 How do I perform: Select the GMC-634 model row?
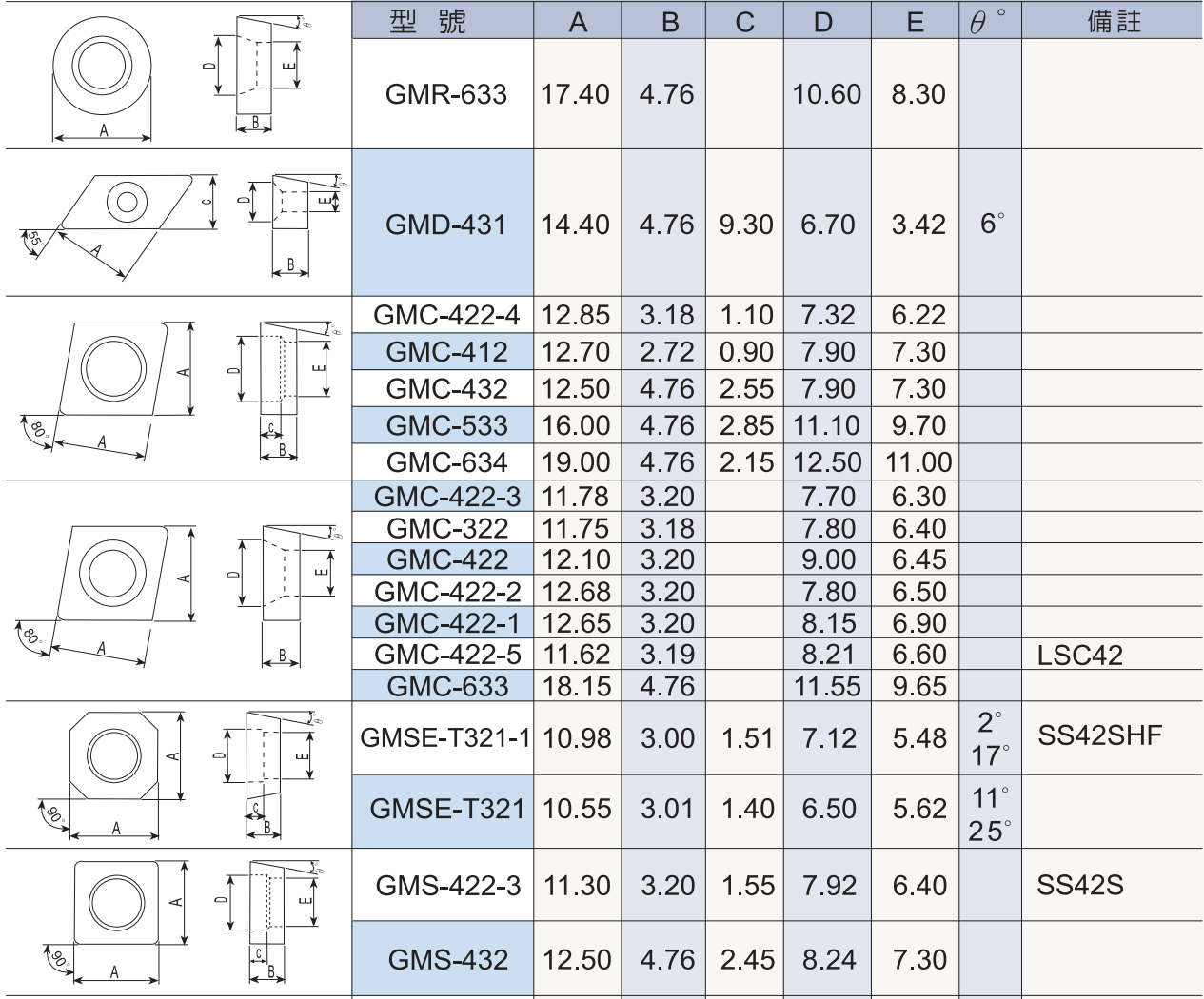pos(777,462)
